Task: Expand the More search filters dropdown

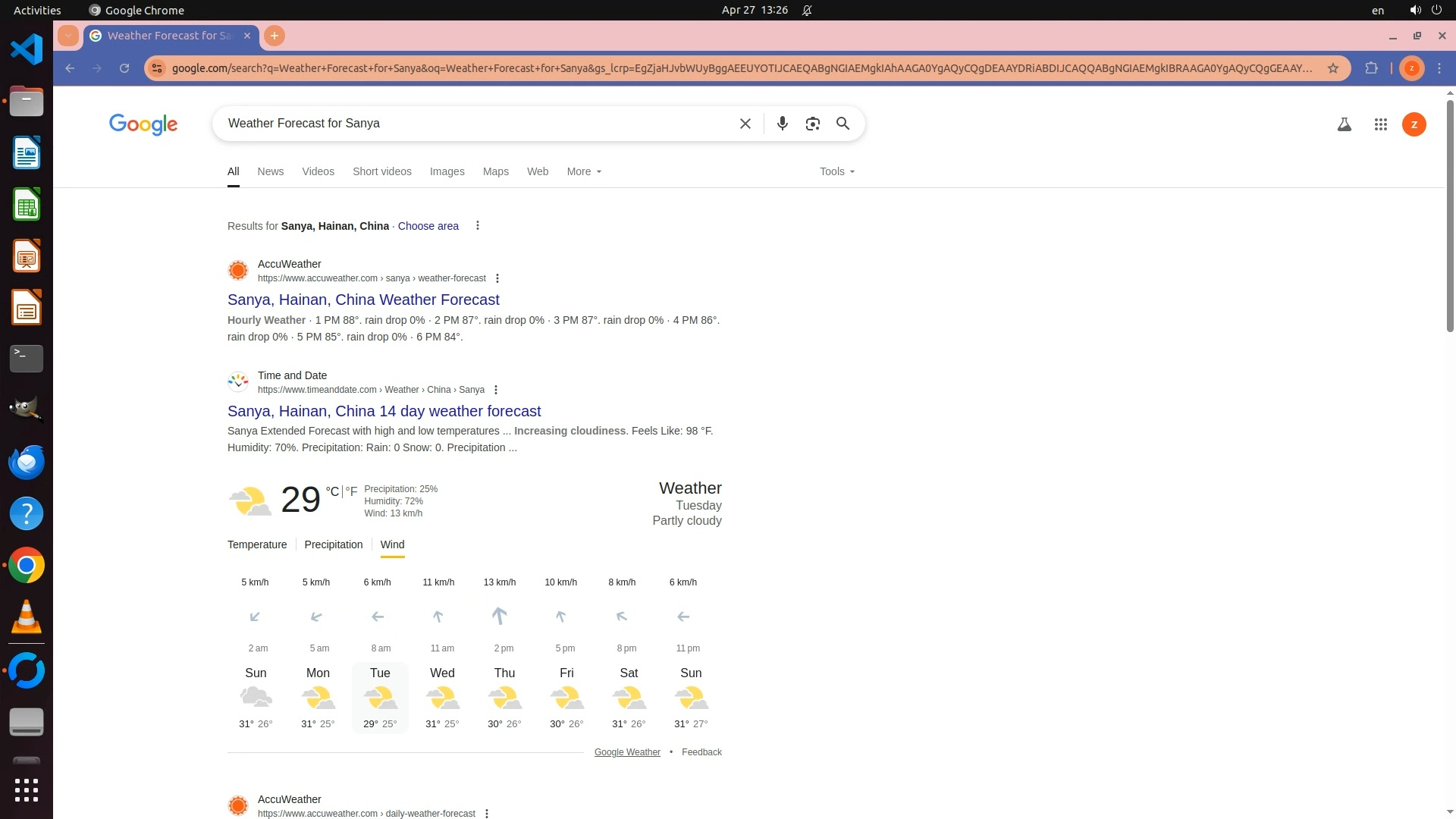Action: coord(584,171)
